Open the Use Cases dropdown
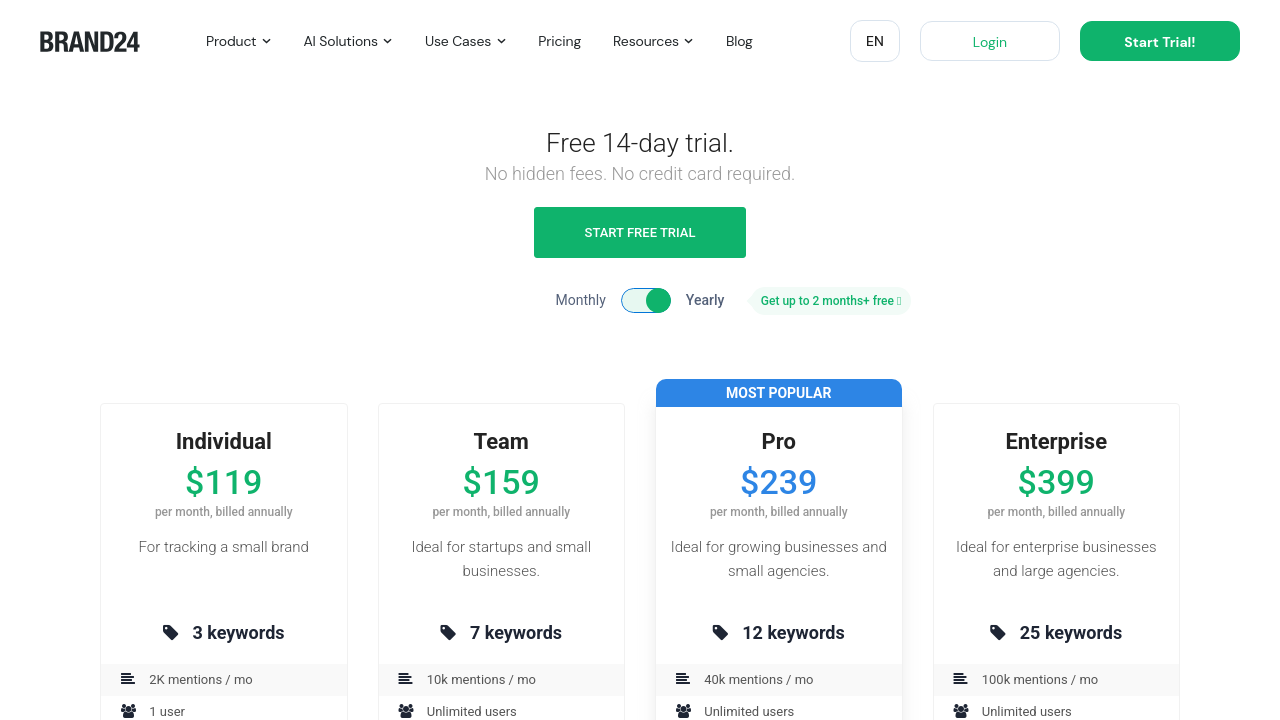1280x720 pixels. coord(465,41)
